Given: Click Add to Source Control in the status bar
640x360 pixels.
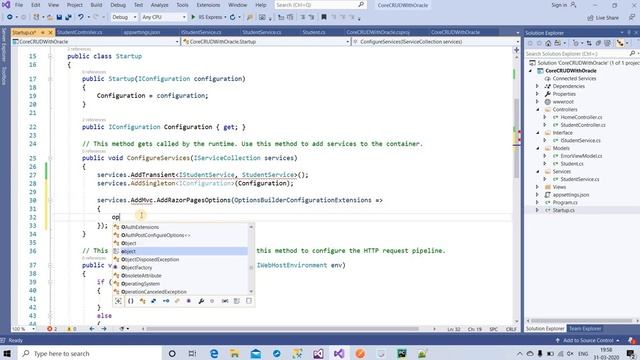Looking at the screenshot, I should click(x=588, y=340).
